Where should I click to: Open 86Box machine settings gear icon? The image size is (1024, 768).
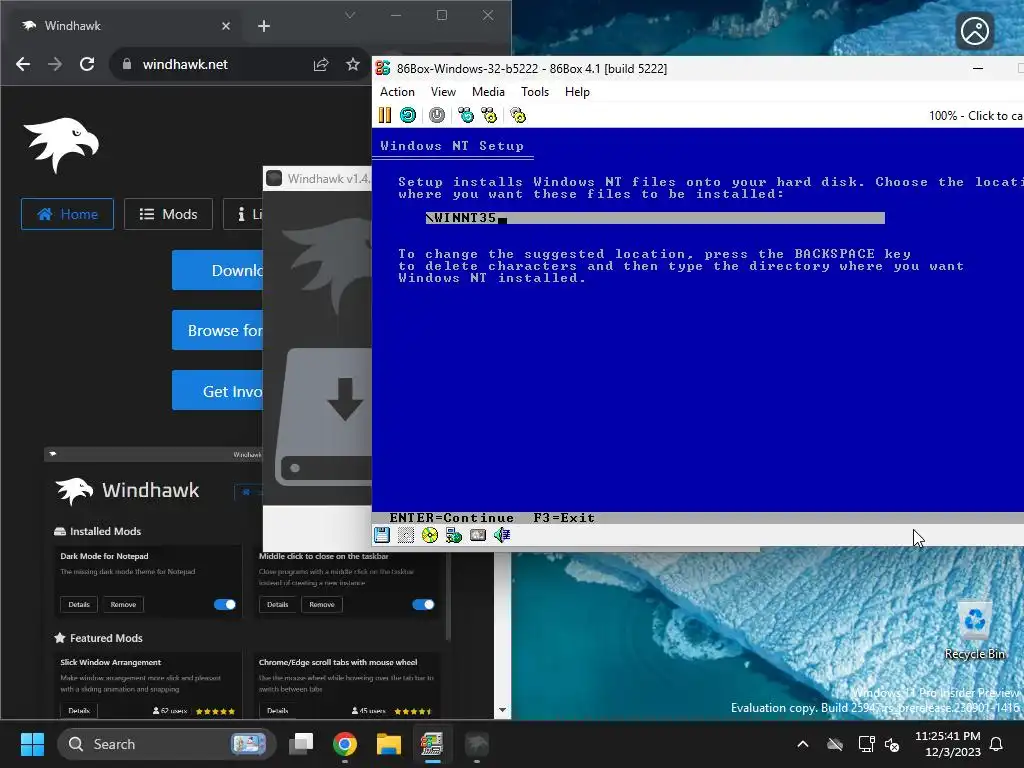pyautogui.click(x=518, y=116)
